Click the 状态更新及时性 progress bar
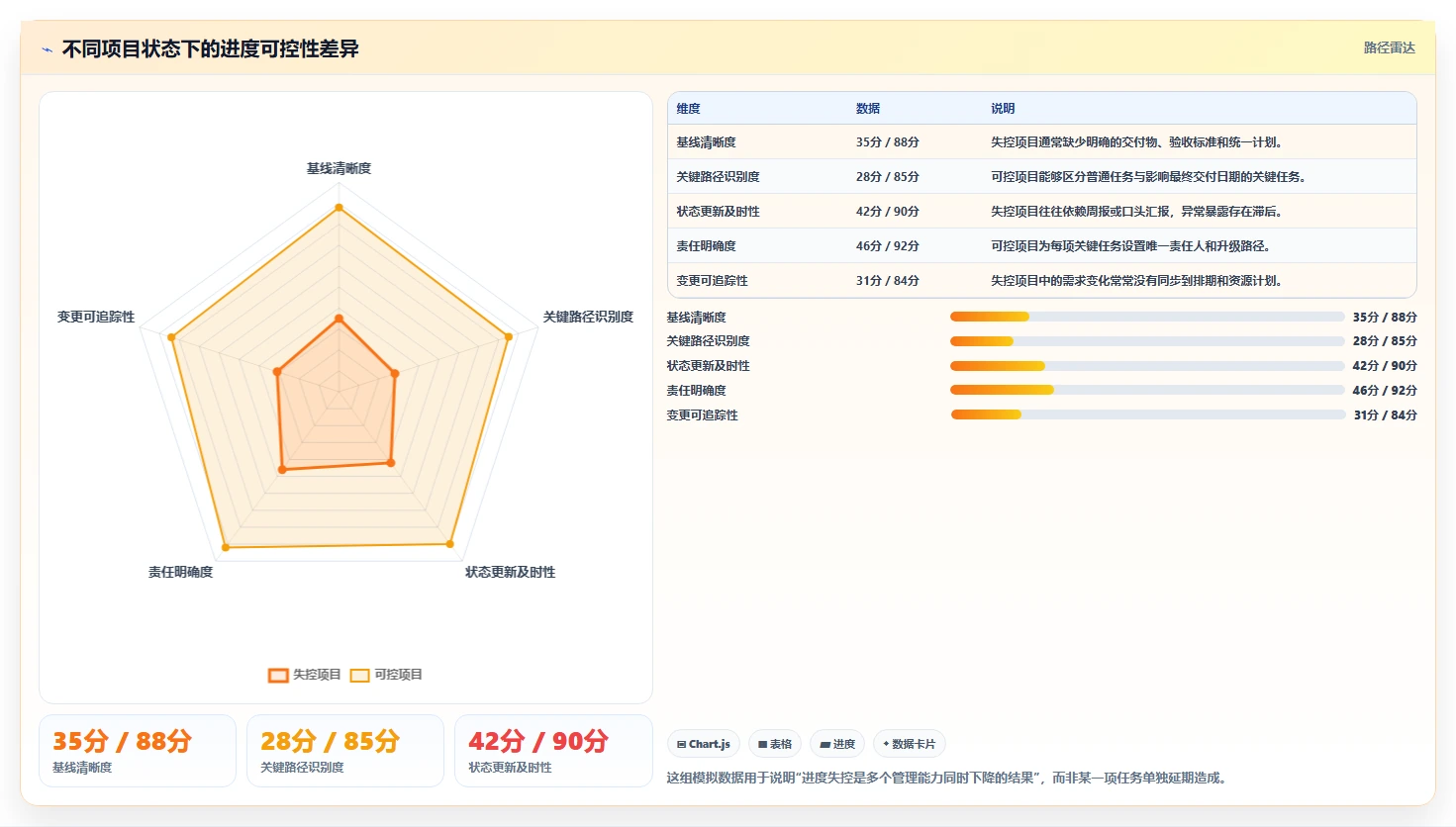The height and width of the screenshot is (827, 1456). pos(1147,366)
